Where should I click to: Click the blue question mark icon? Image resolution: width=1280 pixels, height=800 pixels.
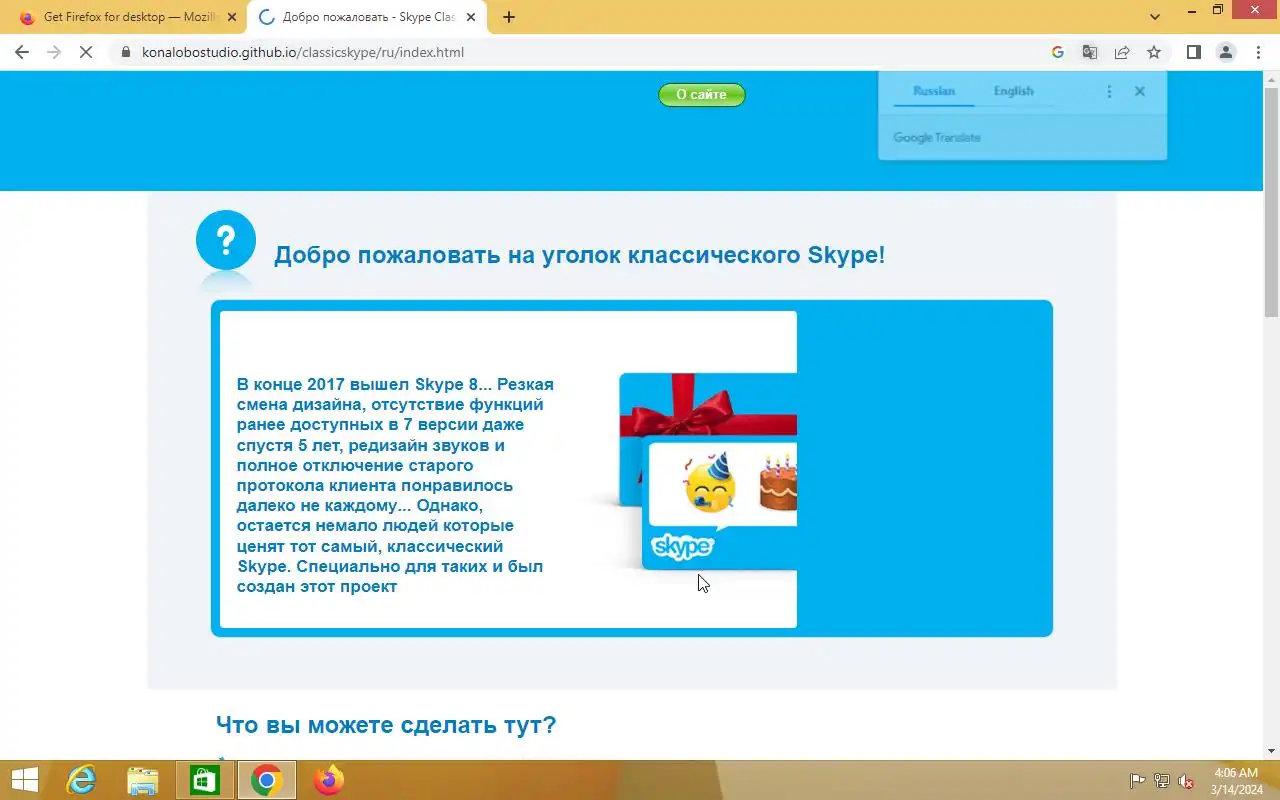click(x=226, y=240)
